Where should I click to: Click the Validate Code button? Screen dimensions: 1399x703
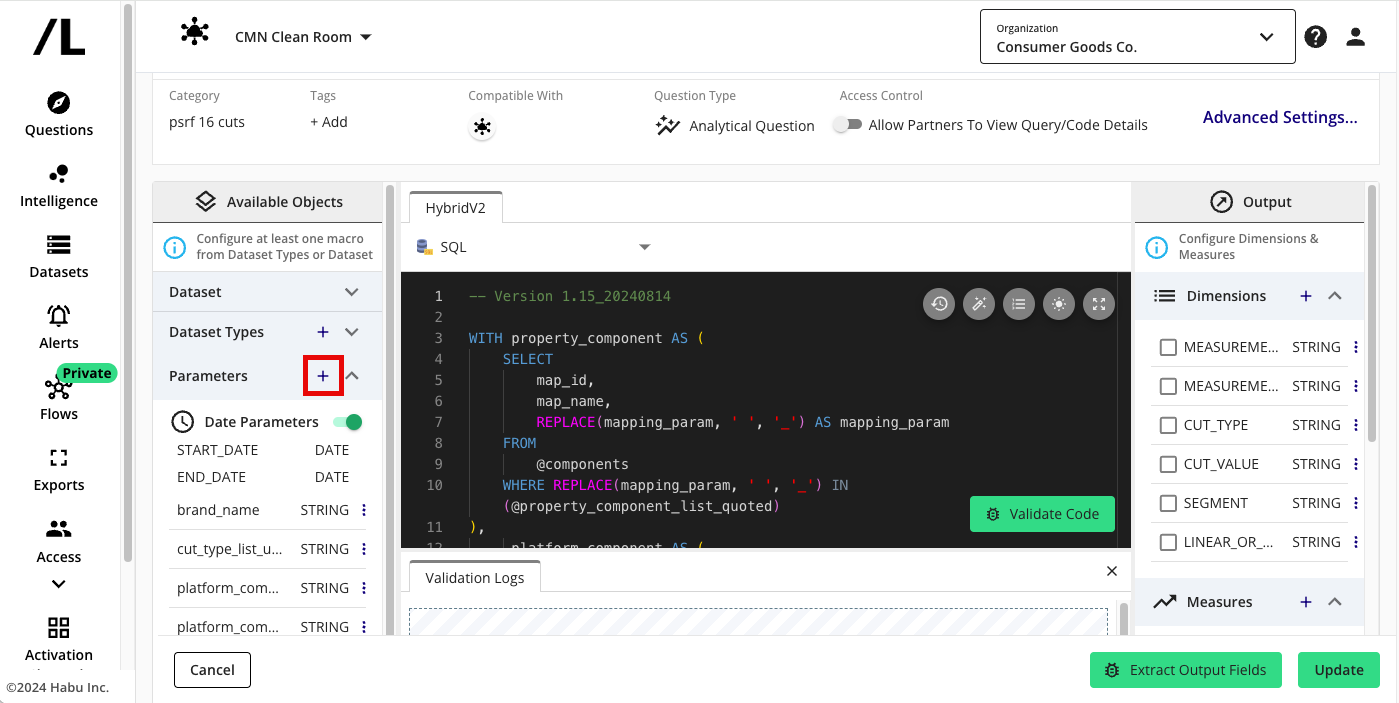(x=1042, y=514)
